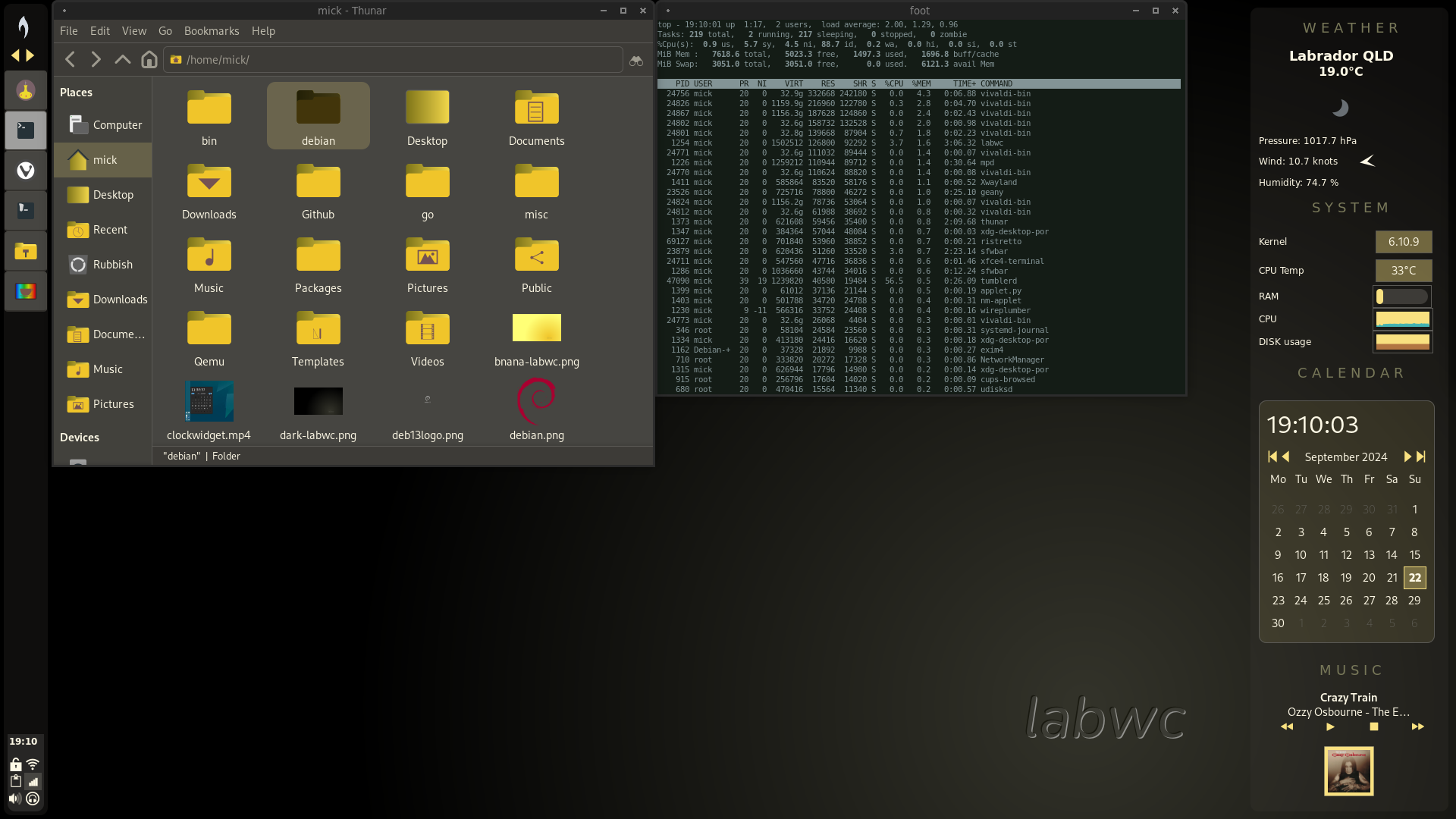Open the Geany flask icon in dock
Viewport: 1456px width, 819px height.
pos(26,91)
